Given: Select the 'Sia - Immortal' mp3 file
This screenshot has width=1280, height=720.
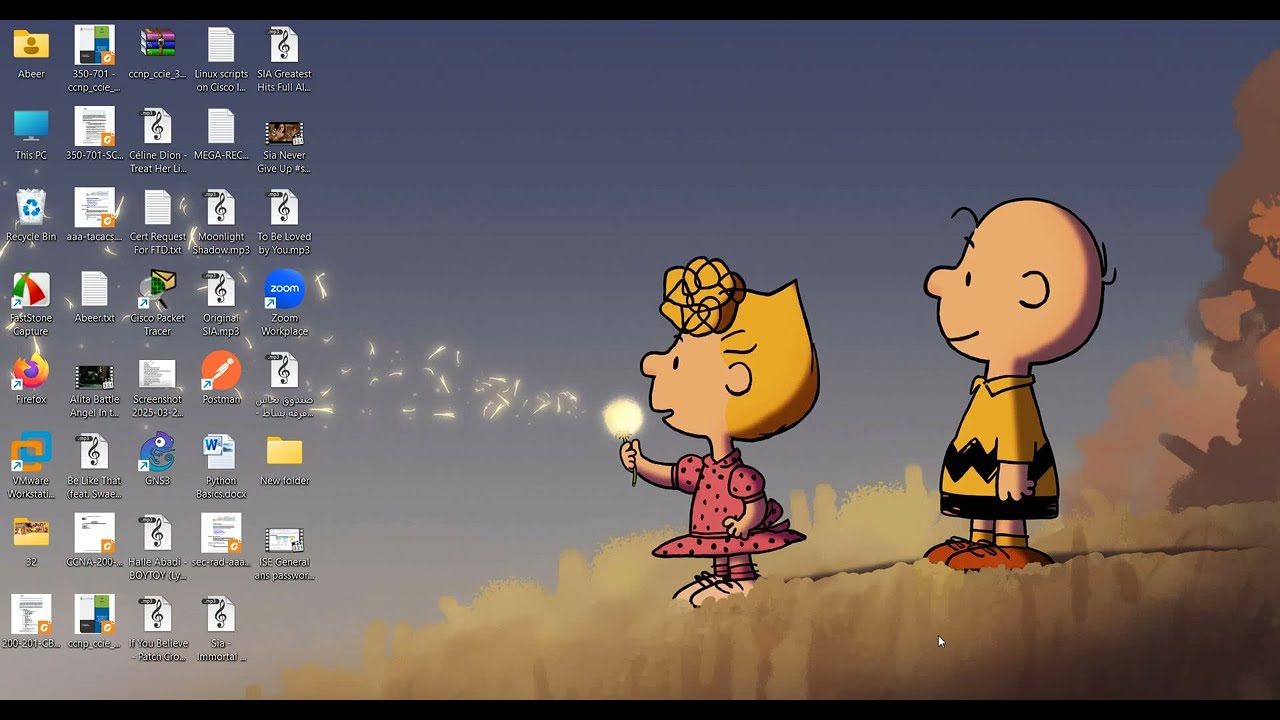Looking at the screenshot, I should click(221, 615).
